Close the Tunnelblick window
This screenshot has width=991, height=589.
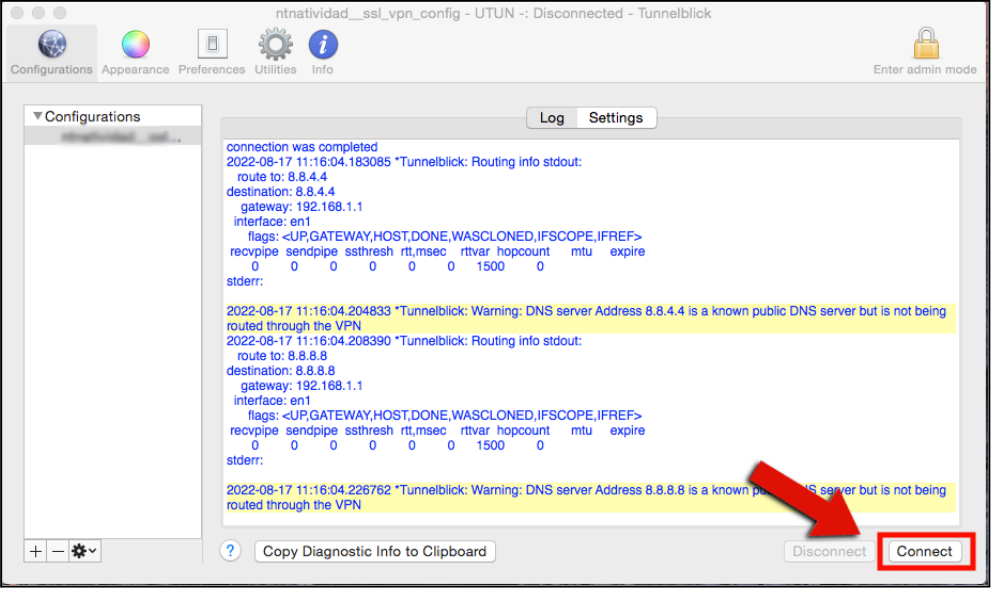(x=17, y=13)
